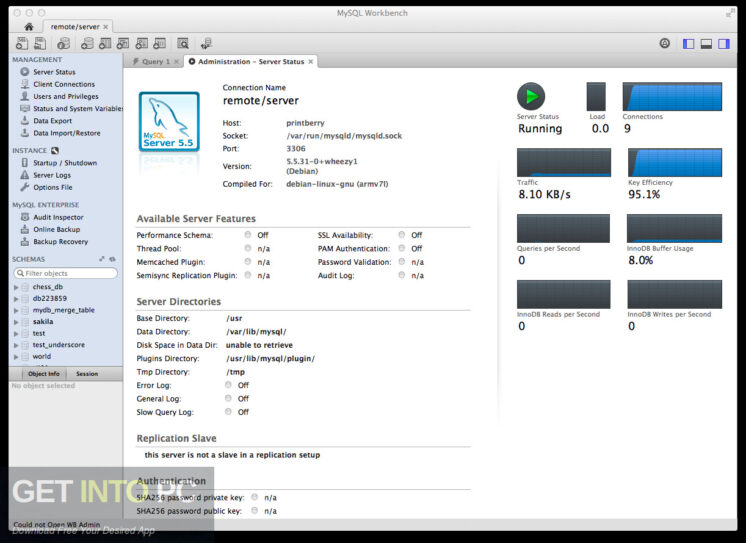The image size is (746, 543).
Task: Switch to the Session tab
Action: (x=87, y=374)
